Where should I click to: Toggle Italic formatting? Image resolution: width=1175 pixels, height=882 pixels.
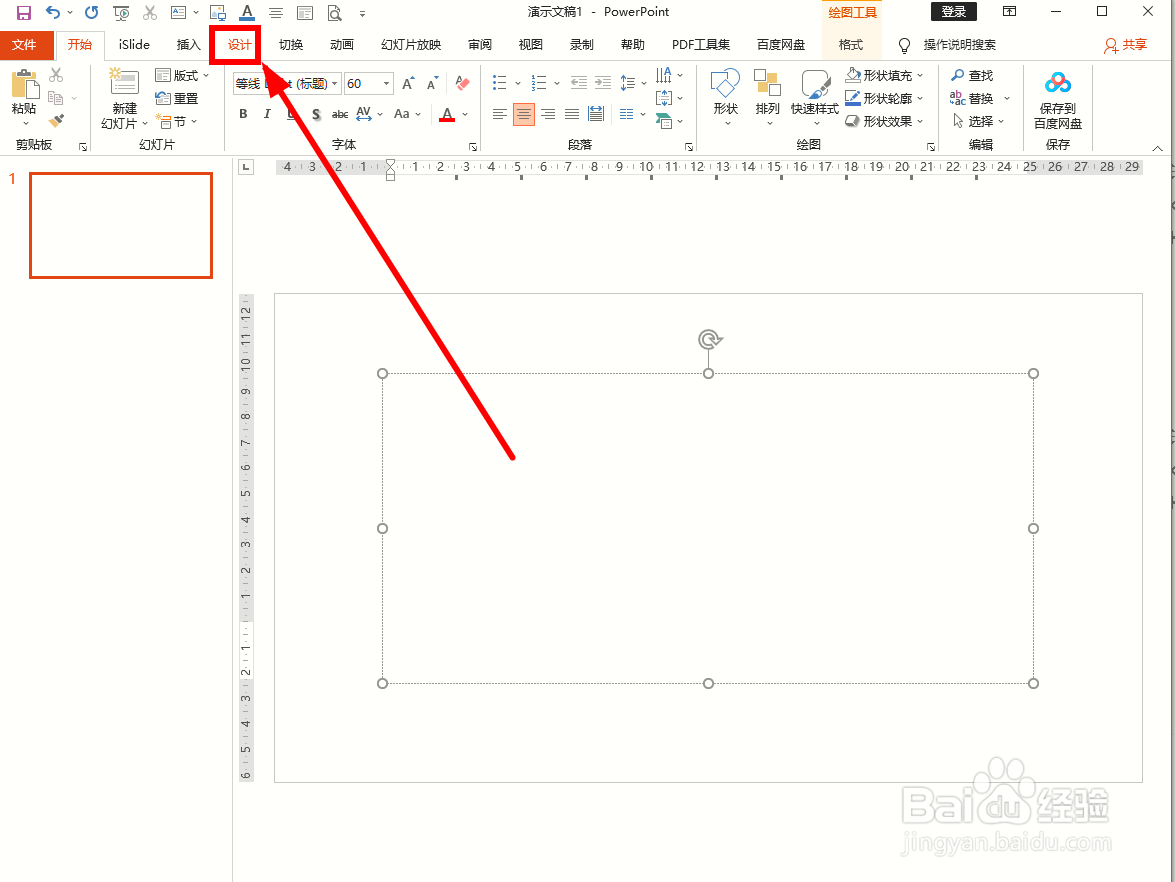pyautogui.click(x=267, y=114)
